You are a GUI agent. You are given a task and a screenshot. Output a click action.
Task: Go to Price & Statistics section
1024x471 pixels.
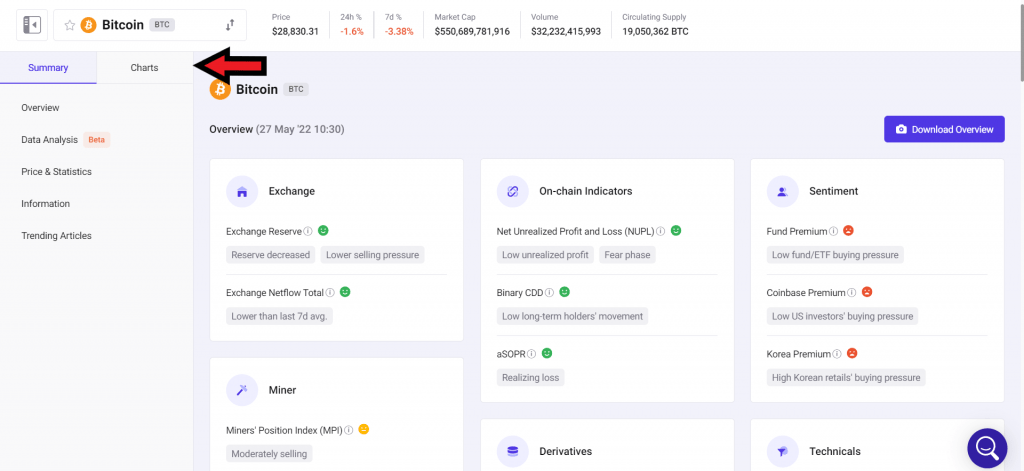tap(56, 172)
